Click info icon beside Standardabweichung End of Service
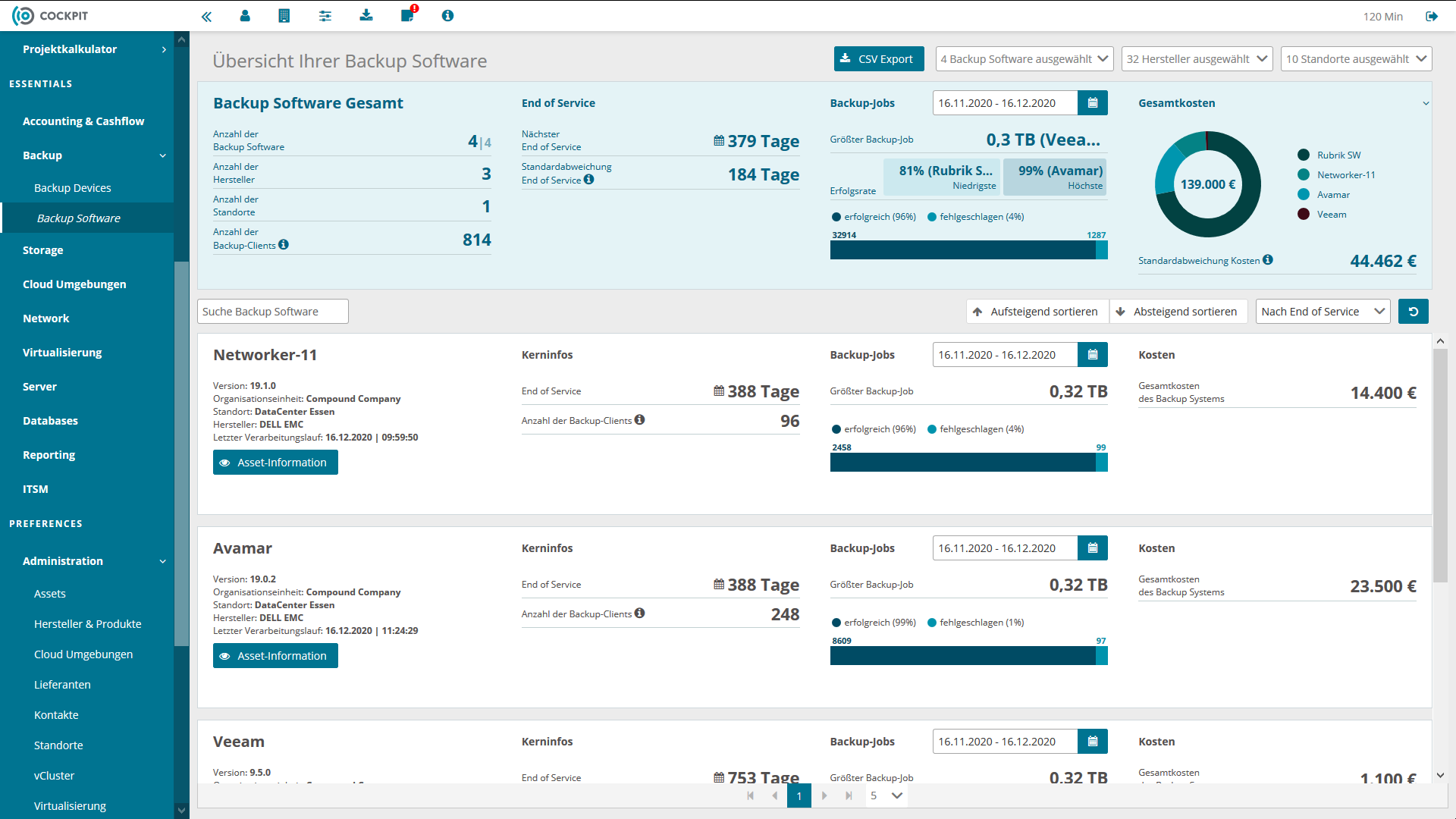The height and width of the screenshot is (819, 1456). 589,180
